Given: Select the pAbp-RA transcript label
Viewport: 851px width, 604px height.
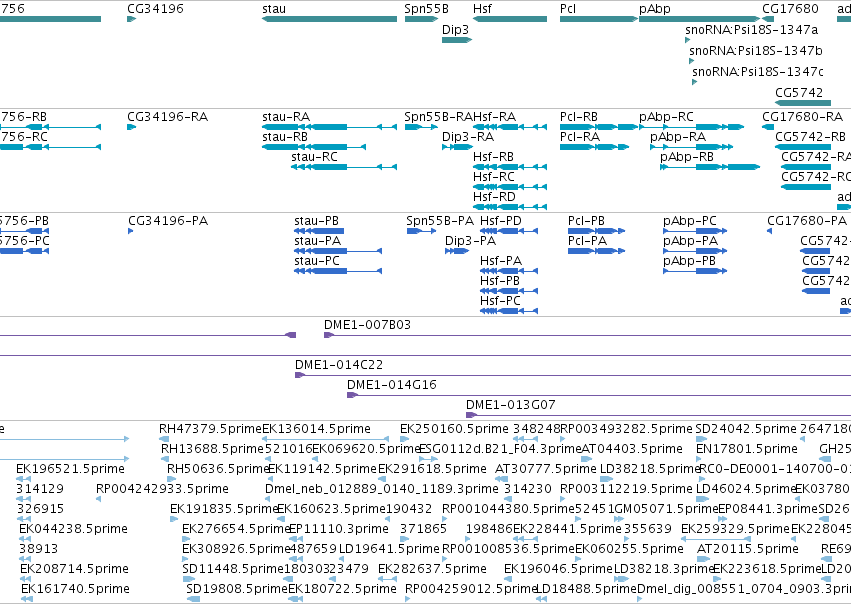Looking at the screenshot, I should point(678,137).
